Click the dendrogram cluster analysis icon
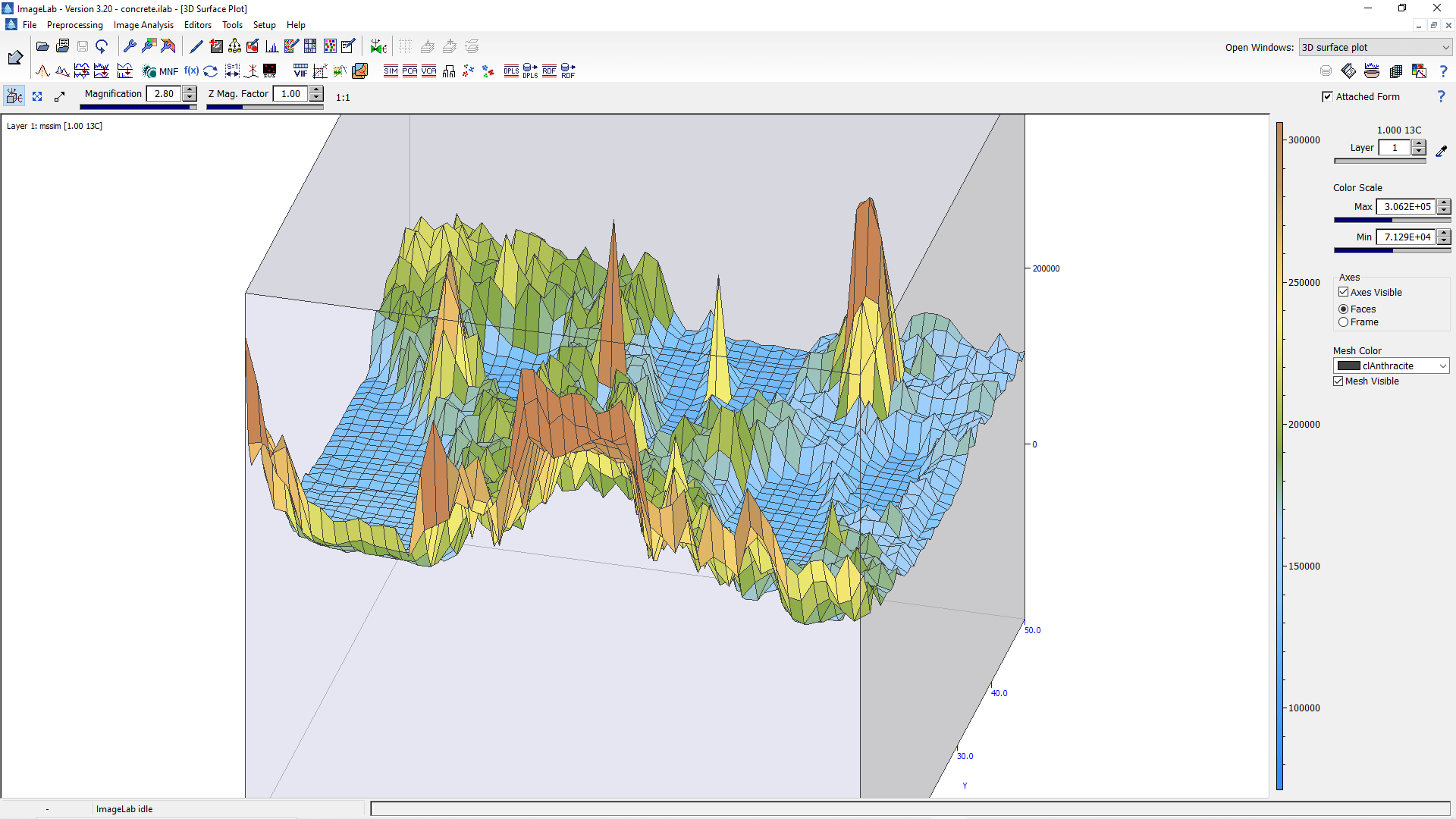 449,71
